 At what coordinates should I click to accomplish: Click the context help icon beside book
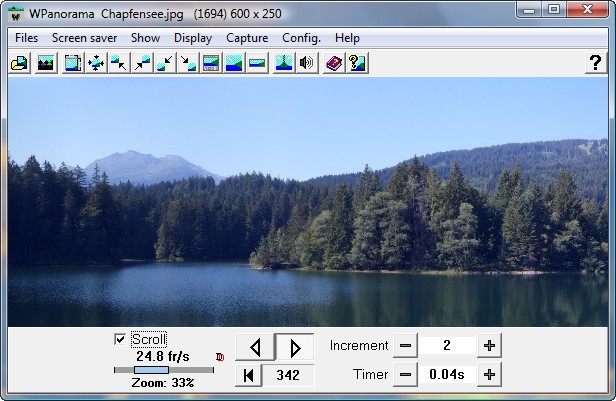pyautogui.click(x=357, y=63)
